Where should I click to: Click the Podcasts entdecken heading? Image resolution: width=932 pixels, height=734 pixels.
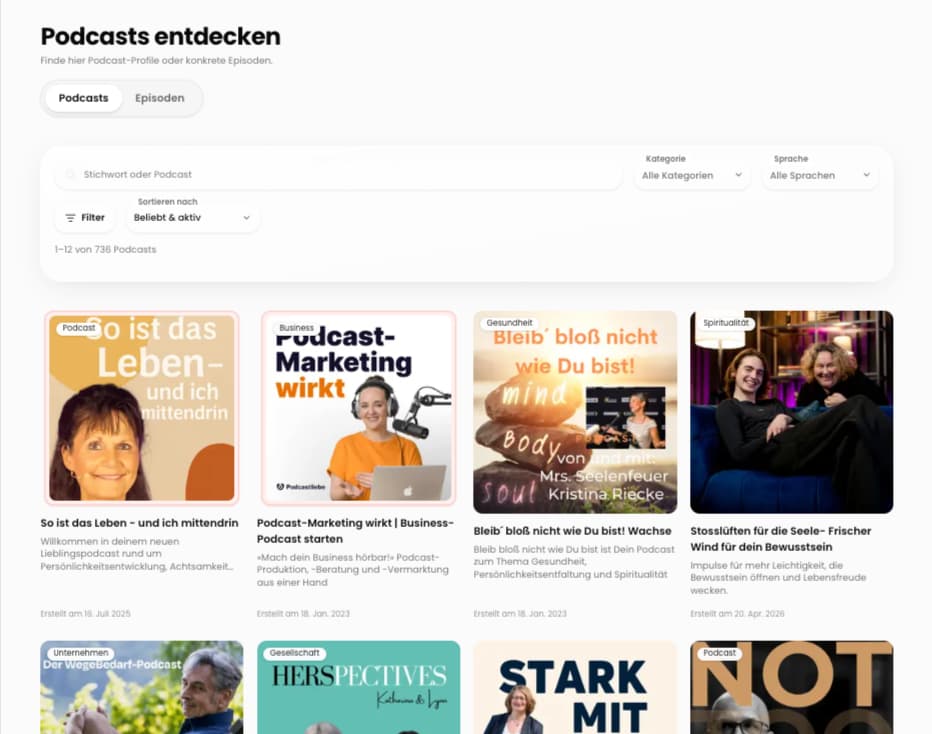(x=160, y=36)
